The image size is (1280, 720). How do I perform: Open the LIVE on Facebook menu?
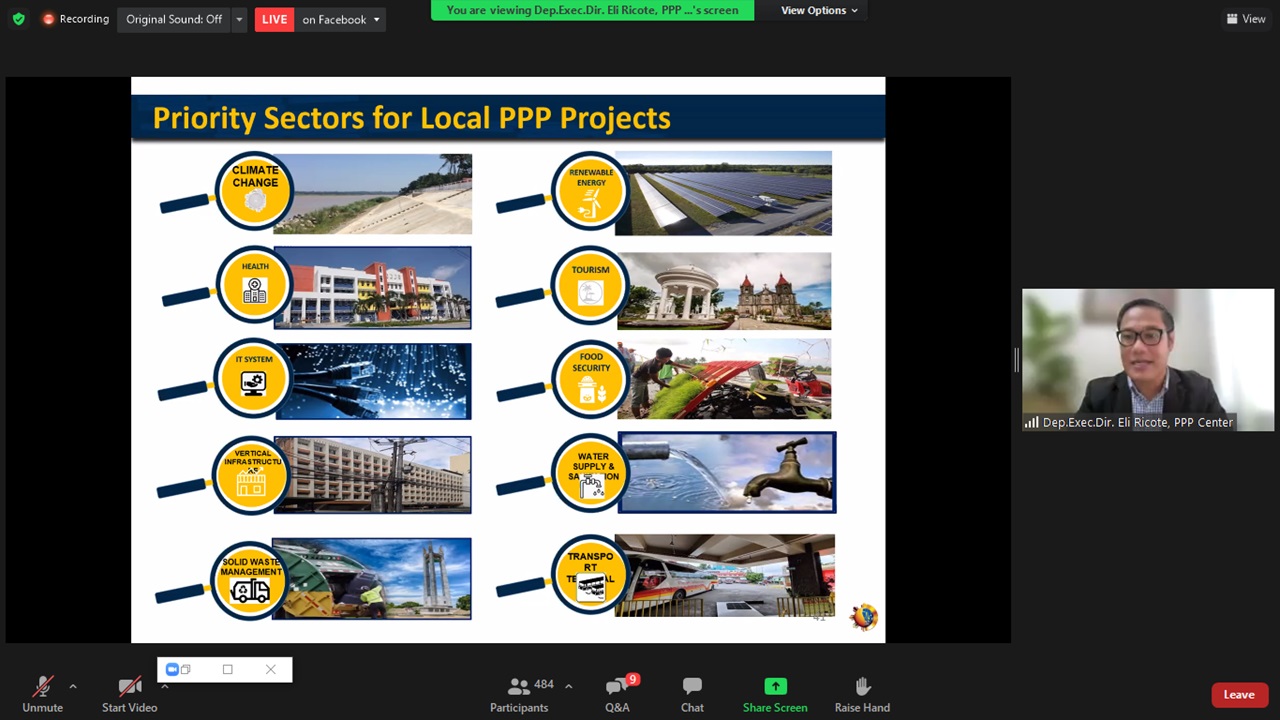340,19
